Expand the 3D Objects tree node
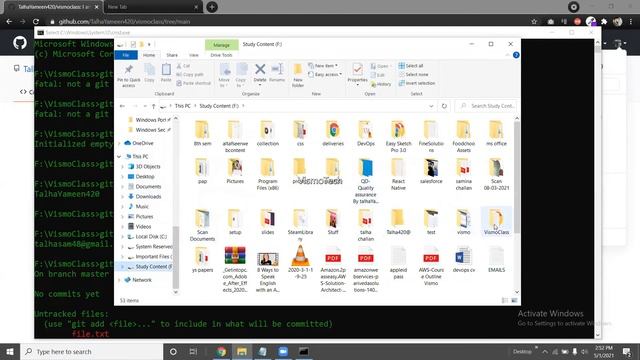Screen dimensions: 640x360 [122, 167]
